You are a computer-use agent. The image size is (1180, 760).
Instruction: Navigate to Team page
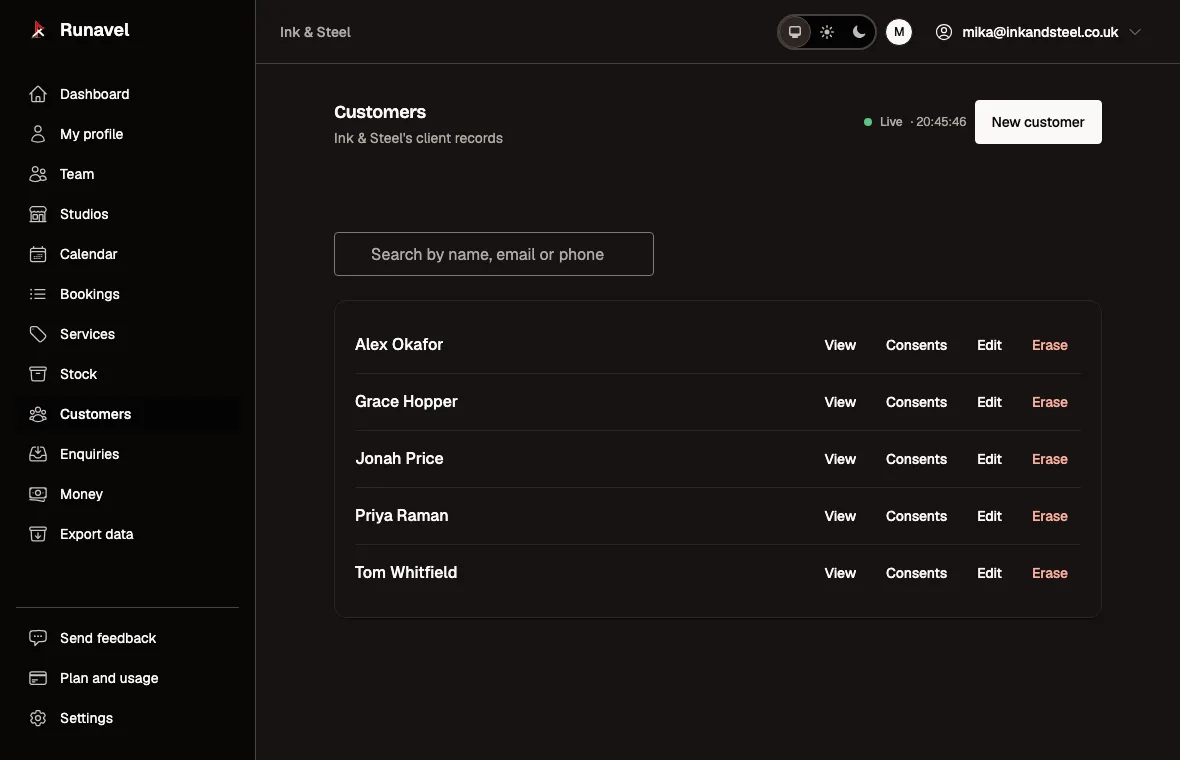(x=128, y=174)
